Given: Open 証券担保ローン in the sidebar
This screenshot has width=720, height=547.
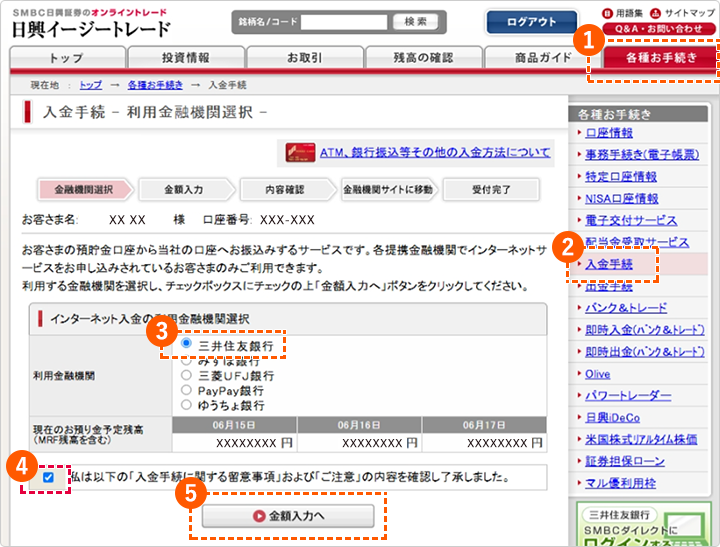Looking at the screenshot, I should 625,461.
